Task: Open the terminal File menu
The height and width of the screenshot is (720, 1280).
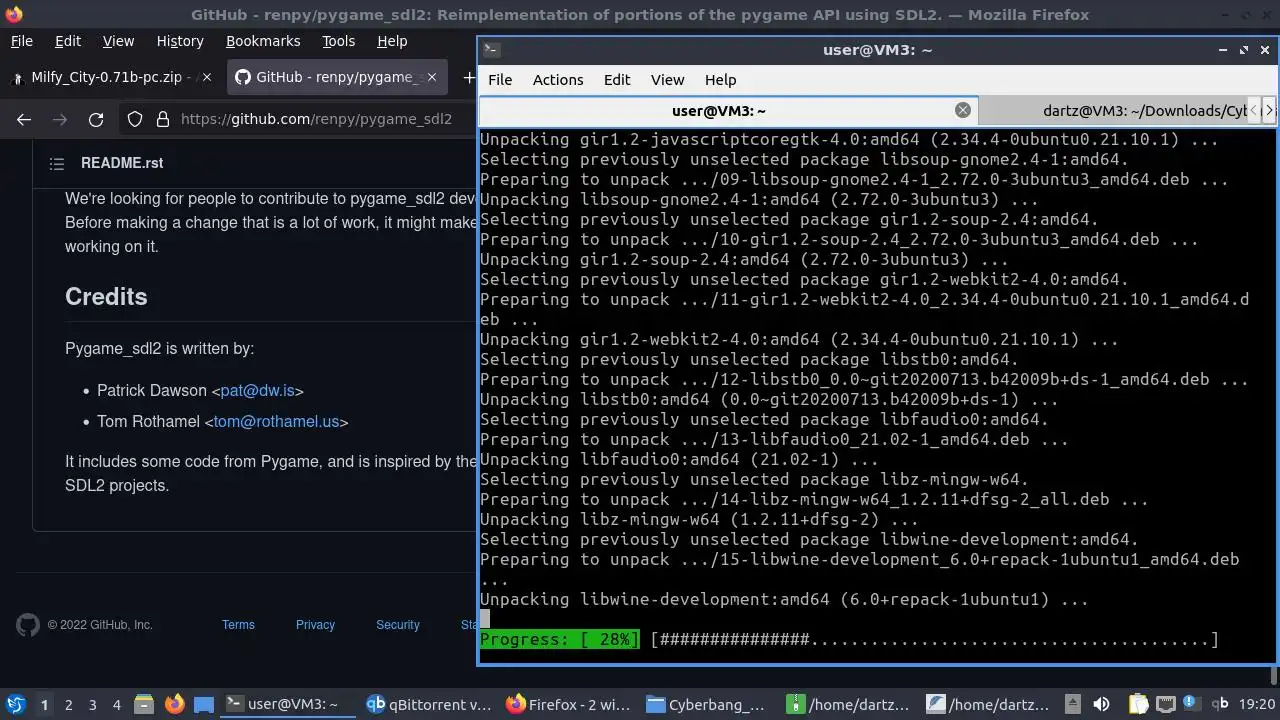Action: click(500, 80)
